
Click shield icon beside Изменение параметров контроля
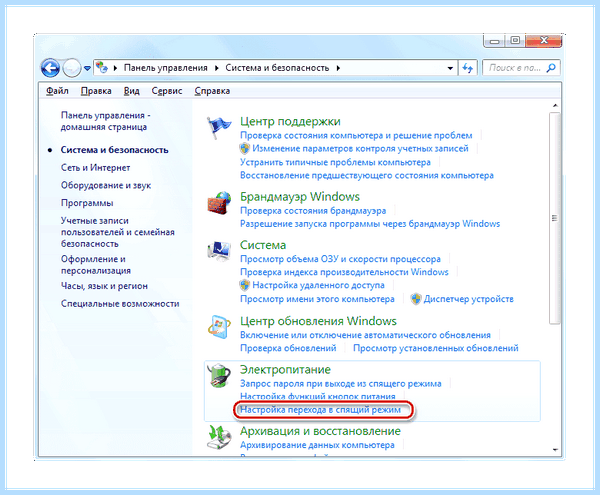tap(245, 148)
